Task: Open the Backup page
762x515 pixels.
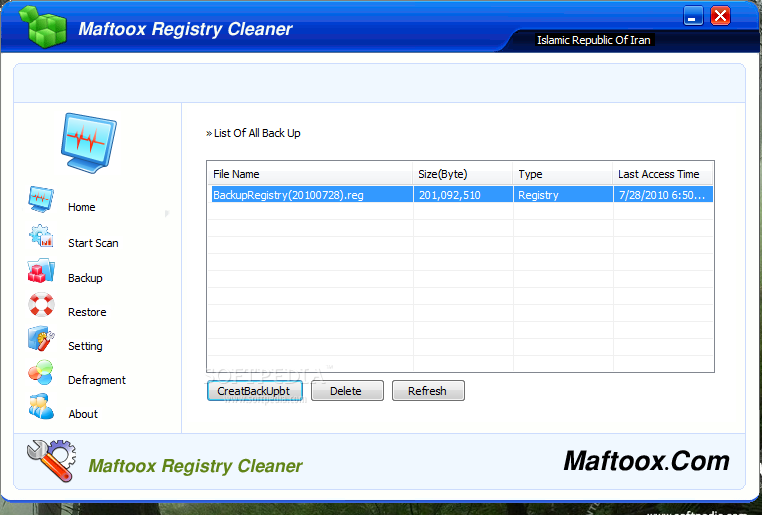Action: (86, 278)
